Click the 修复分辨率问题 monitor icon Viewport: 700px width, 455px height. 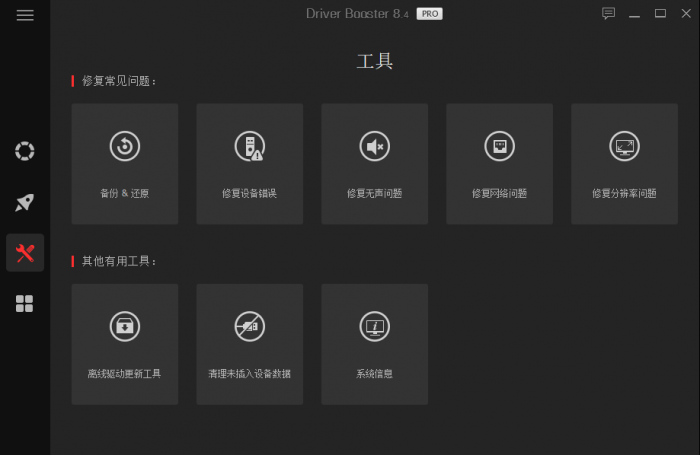[624, 146]
